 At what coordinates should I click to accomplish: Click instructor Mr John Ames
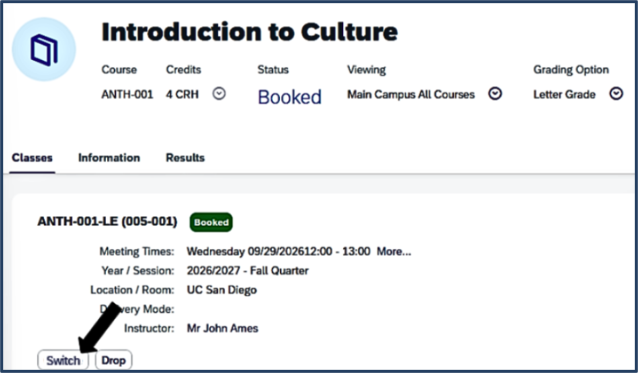click(223, 328)
